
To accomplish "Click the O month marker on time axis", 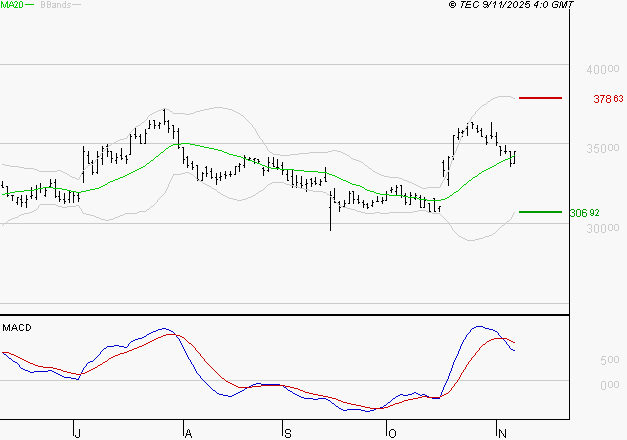I will coord(393,433).
